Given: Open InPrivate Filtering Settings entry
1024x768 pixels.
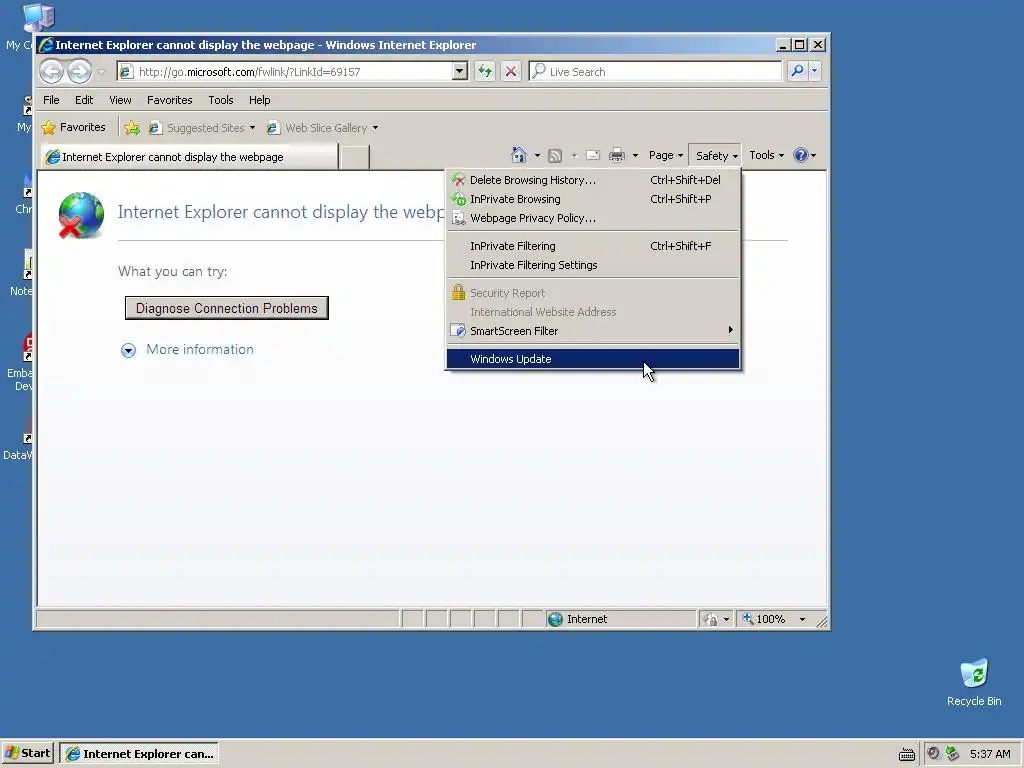Looking at the screenshot, I should click(593, 265).
